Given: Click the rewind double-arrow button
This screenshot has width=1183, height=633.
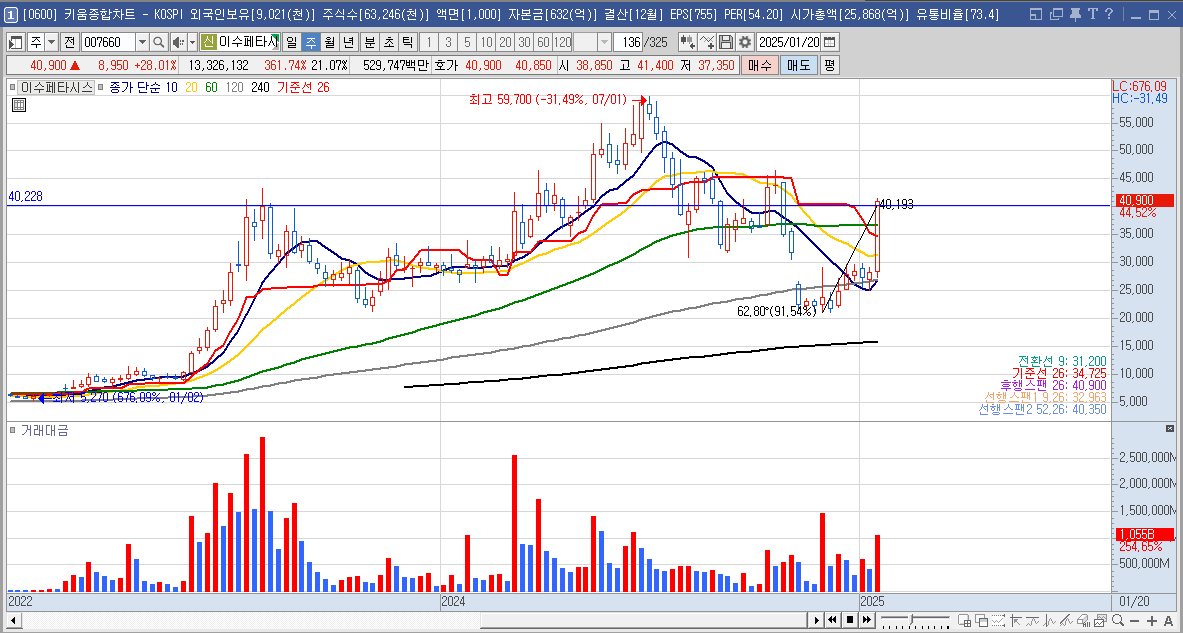Looking at the screenshot, I should pos(833,620).
